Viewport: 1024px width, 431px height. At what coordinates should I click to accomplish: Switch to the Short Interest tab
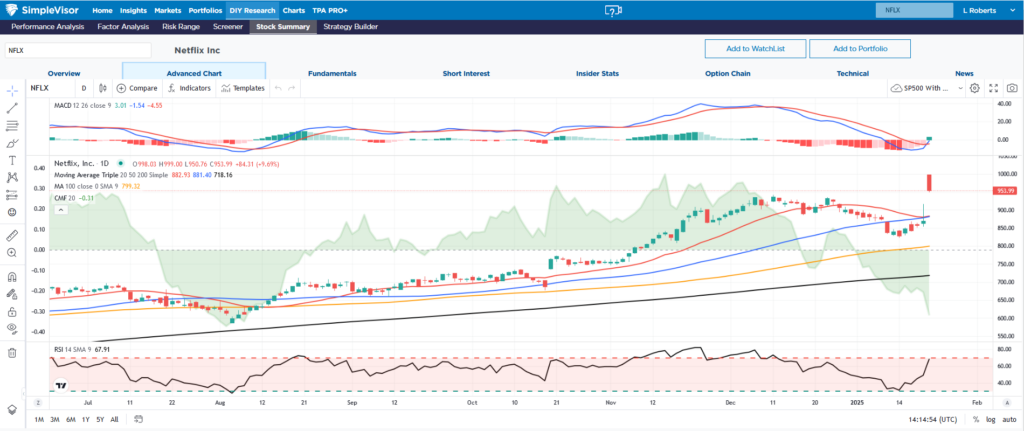click(466, 74)
